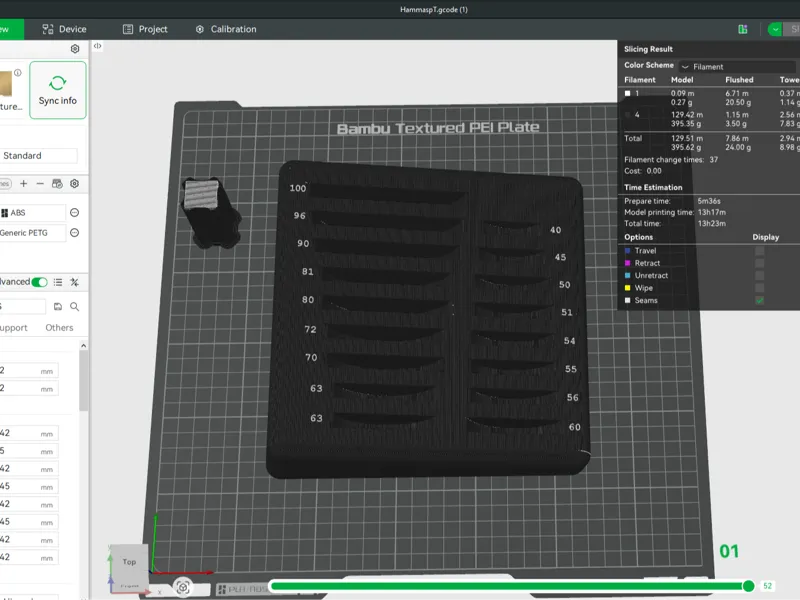Click the Model printing time 13h17m value

click(711, 212)
